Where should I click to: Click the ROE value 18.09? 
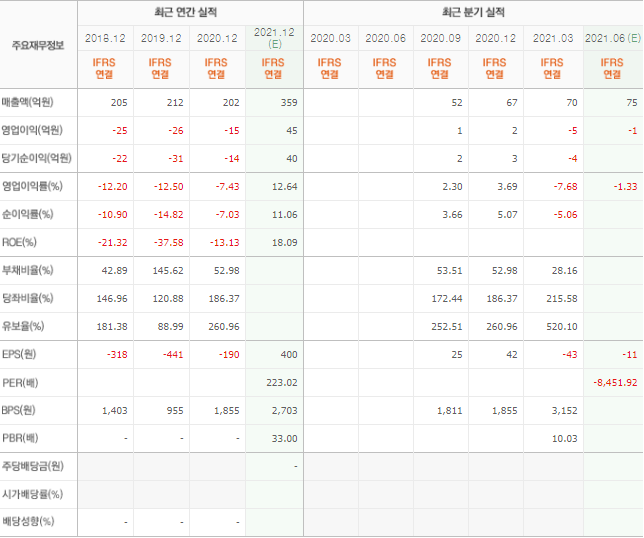285,242
